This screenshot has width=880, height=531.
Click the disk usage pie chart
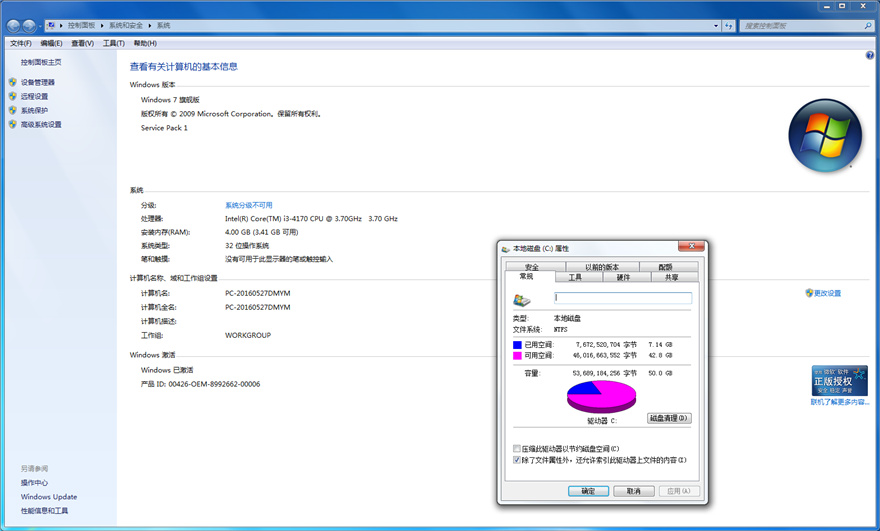(601, 396)
